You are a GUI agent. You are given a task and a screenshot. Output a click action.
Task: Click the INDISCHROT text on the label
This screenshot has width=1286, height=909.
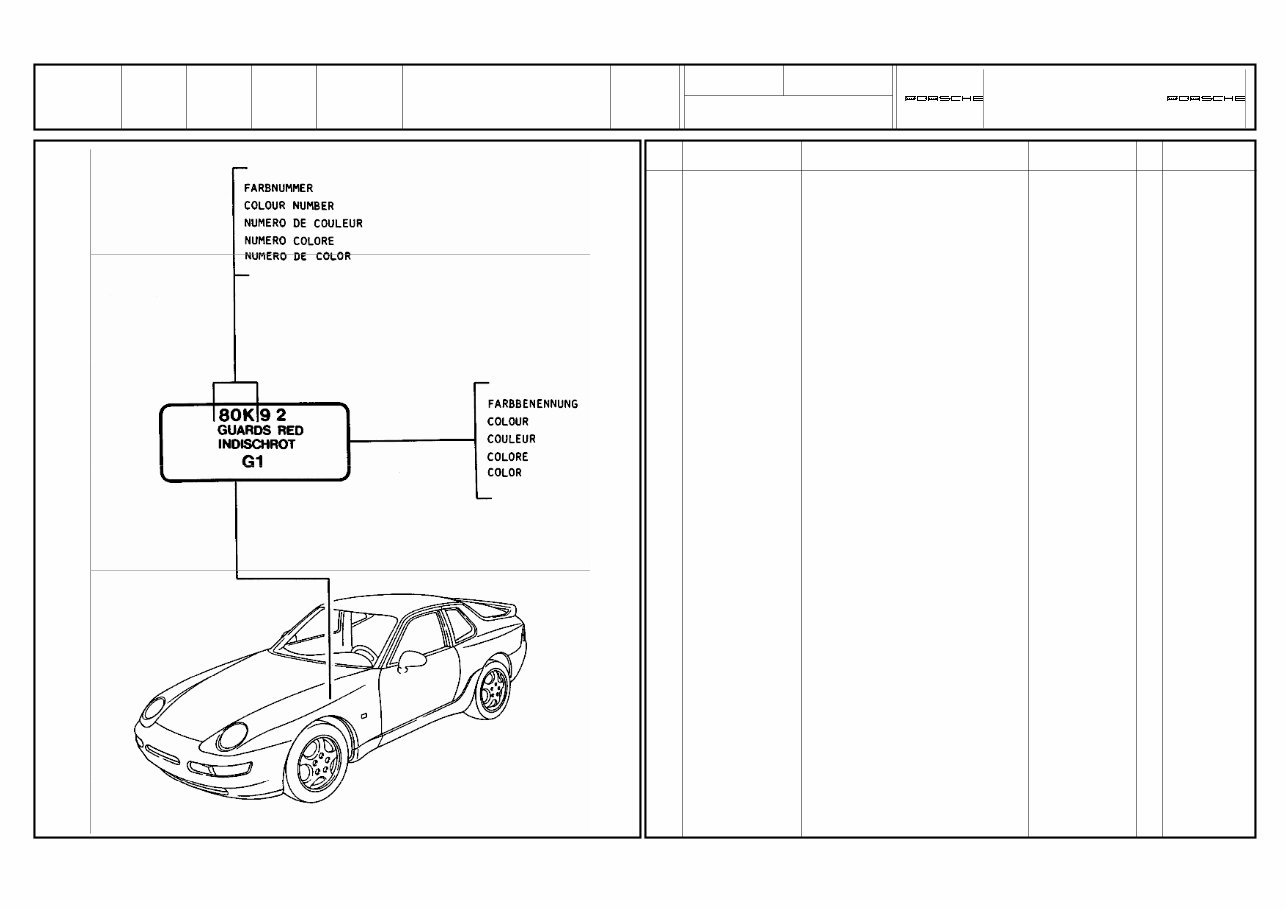(x=256, y=444)
